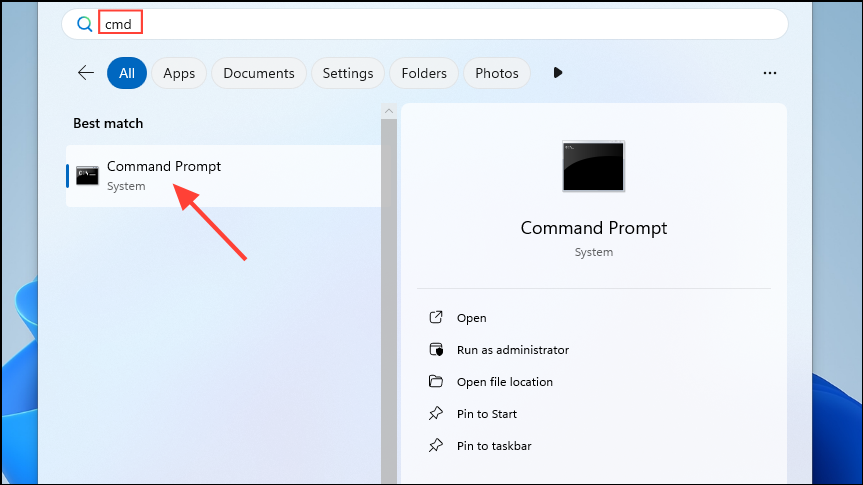This screenshot has height=485, width=863.
Task: Click the large Command Prompt preview icon
Action: click(593, 166)
